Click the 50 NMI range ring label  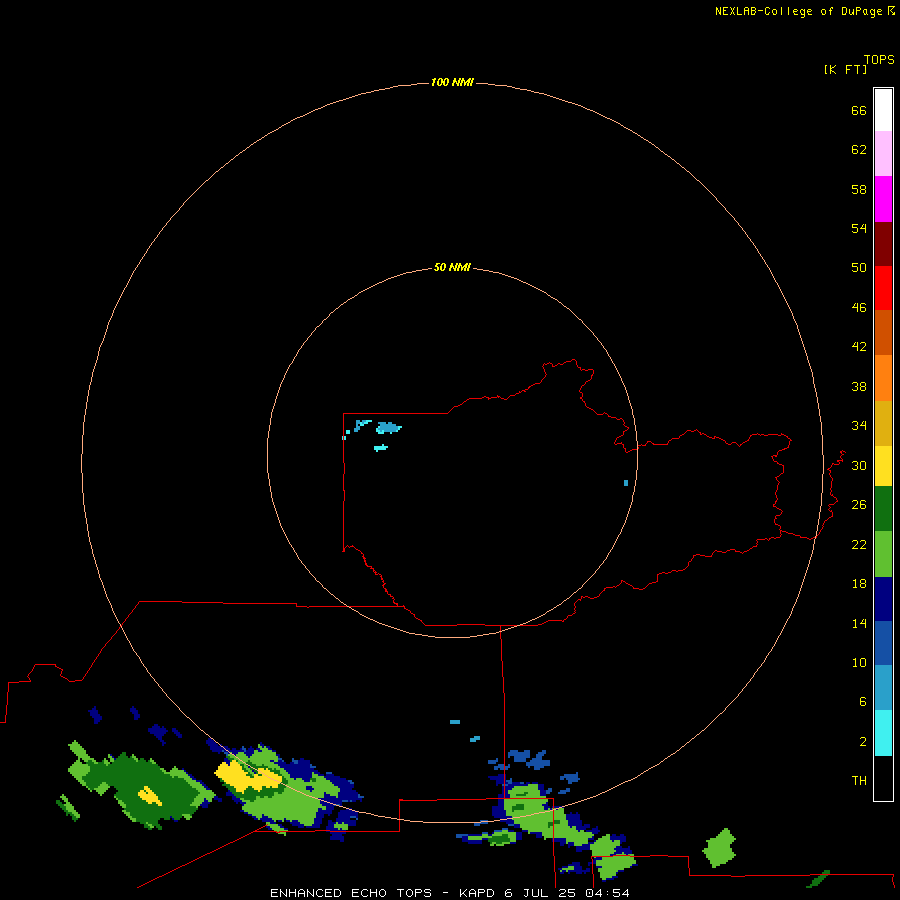click(x=452, y=267)
